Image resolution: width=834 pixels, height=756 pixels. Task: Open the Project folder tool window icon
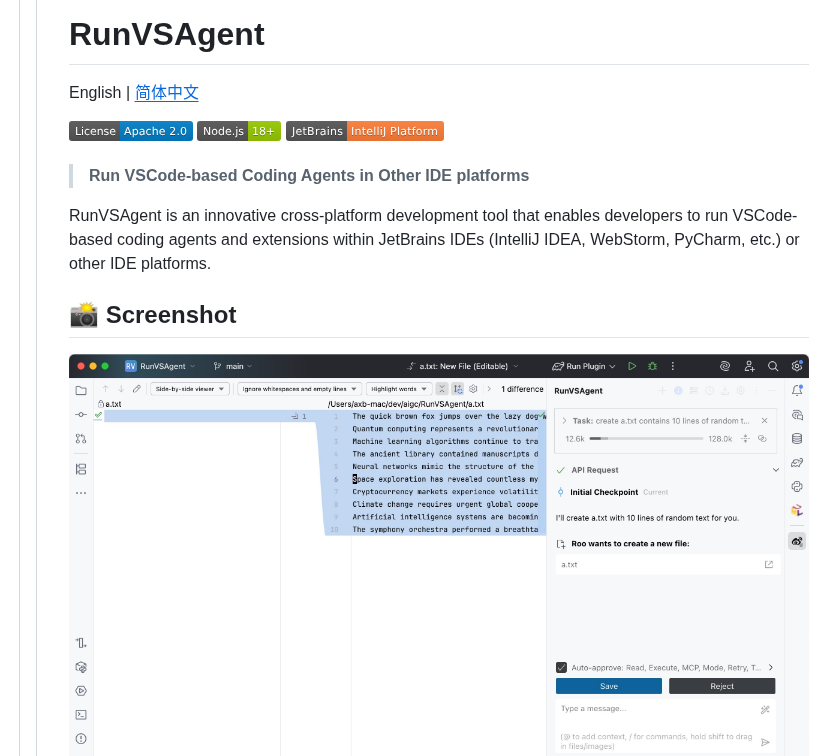81,391
